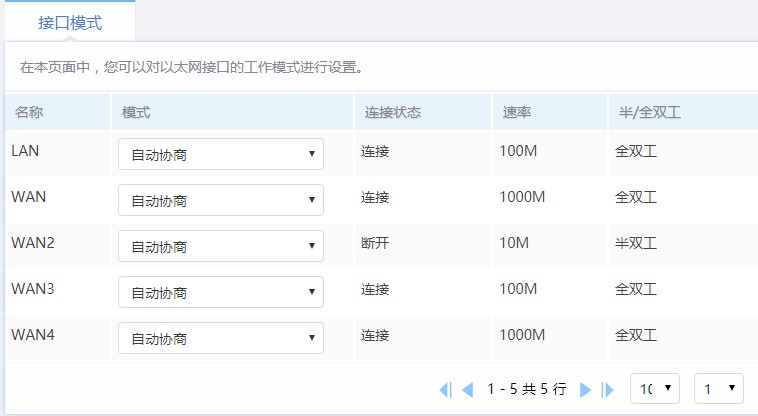Click the 名称 column header

coord(29,112)
